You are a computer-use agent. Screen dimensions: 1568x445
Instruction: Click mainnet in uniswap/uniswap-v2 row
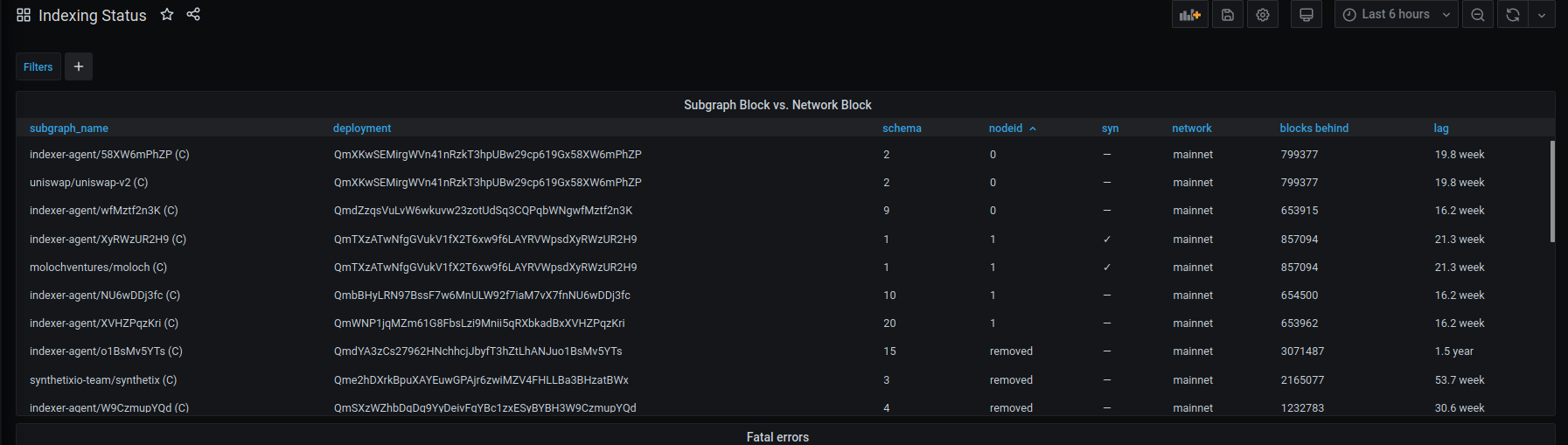pyautogui.click(x=1193, y=183)
